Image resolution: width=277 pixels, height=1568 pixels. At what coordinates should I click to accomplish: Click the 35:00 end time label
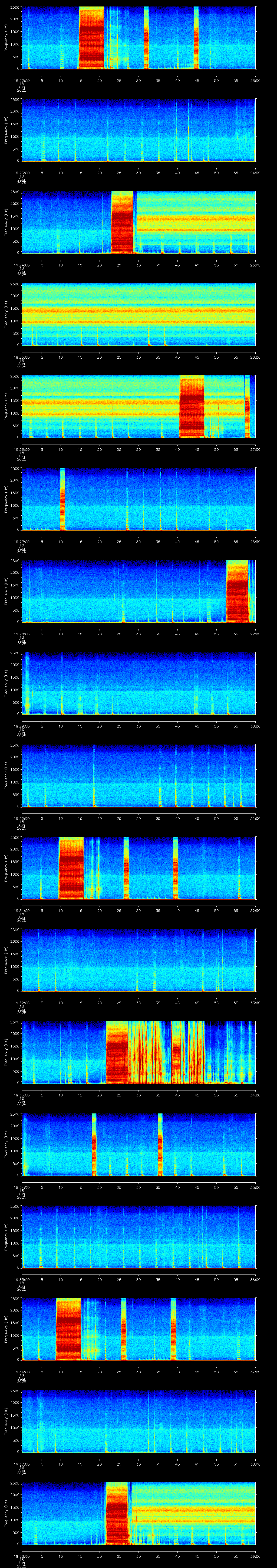coord(255,1187)
